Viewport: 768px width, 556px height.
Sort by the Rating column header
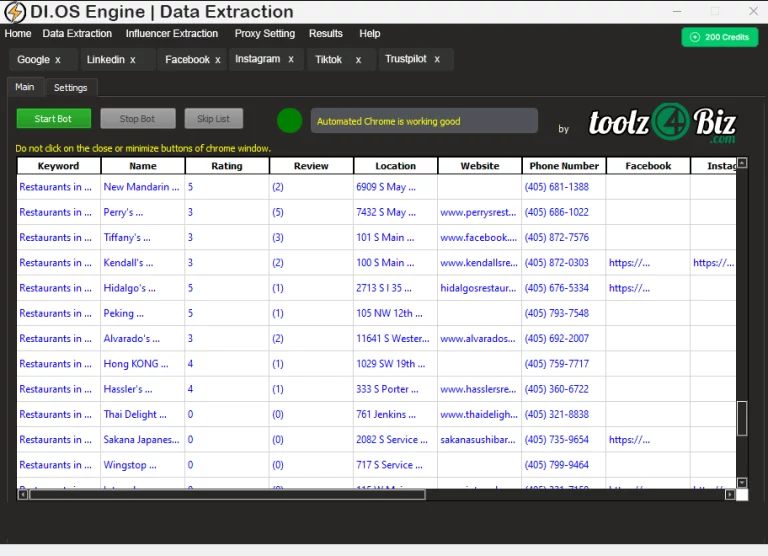coord(227,166)
